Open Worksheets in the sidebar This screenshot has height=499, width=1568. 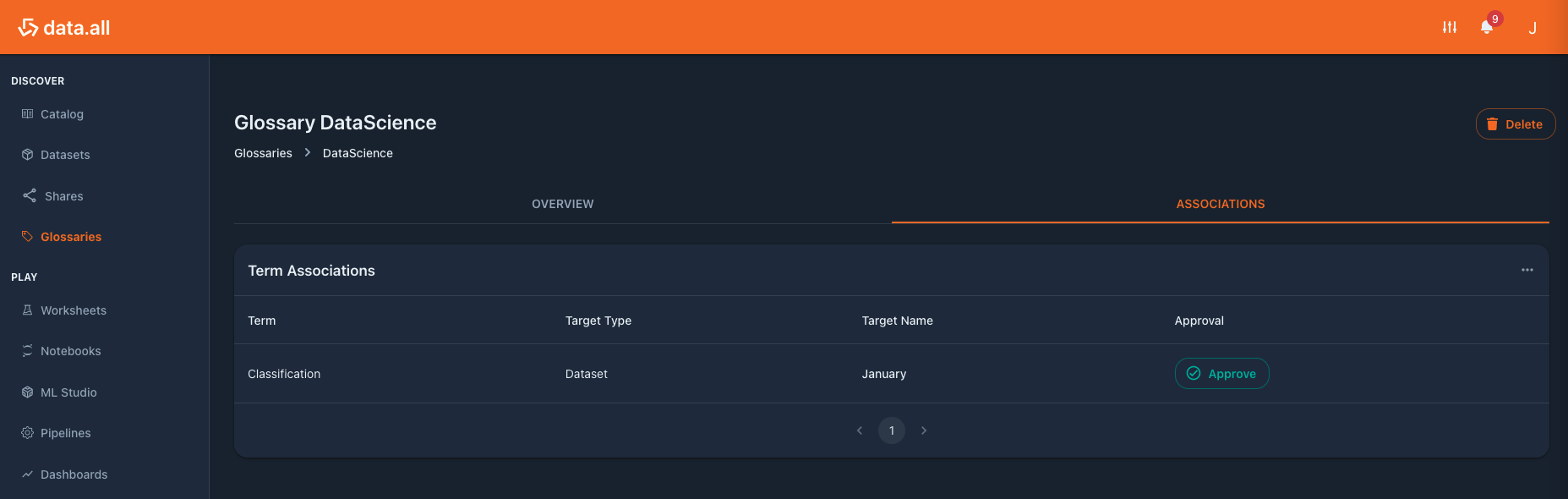tap(74, 310)
